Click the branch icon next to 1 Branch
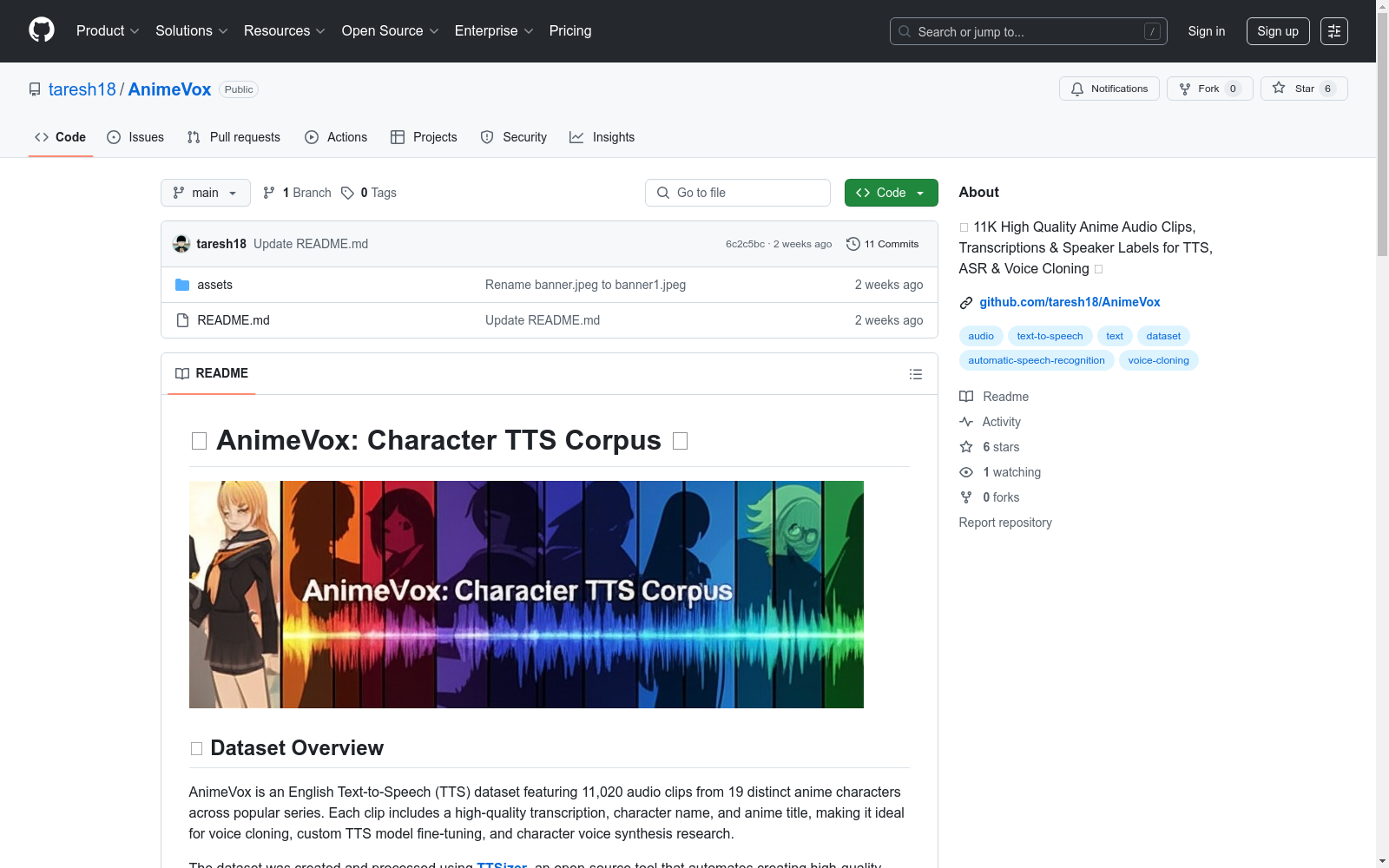This screenshot has height=868, width=1389. 269,193
